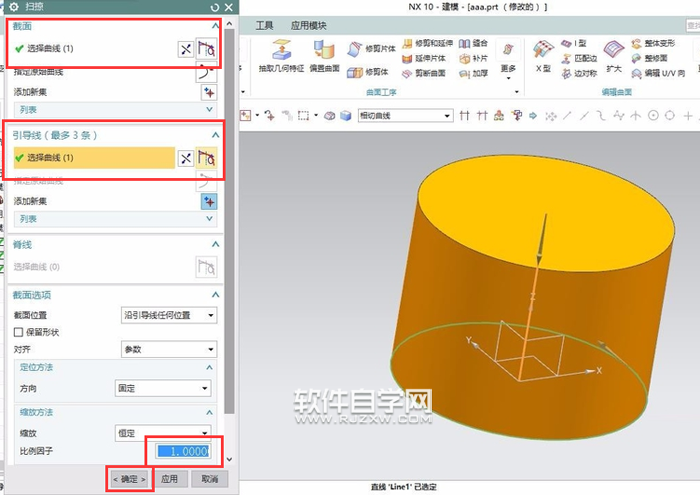Click 添加新集 icon under 截面

click(x=209, y=92)
